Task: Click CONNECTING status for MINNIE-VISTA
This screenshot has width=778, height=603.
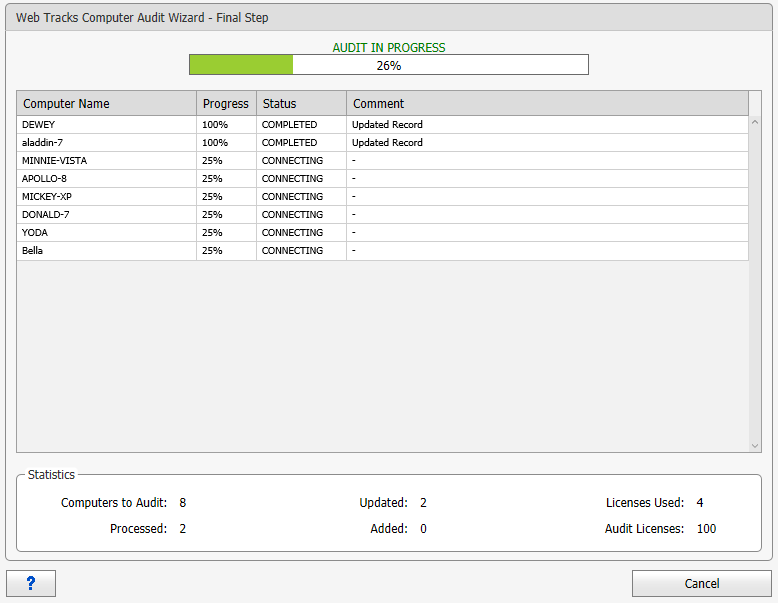Action: [292, 160]
